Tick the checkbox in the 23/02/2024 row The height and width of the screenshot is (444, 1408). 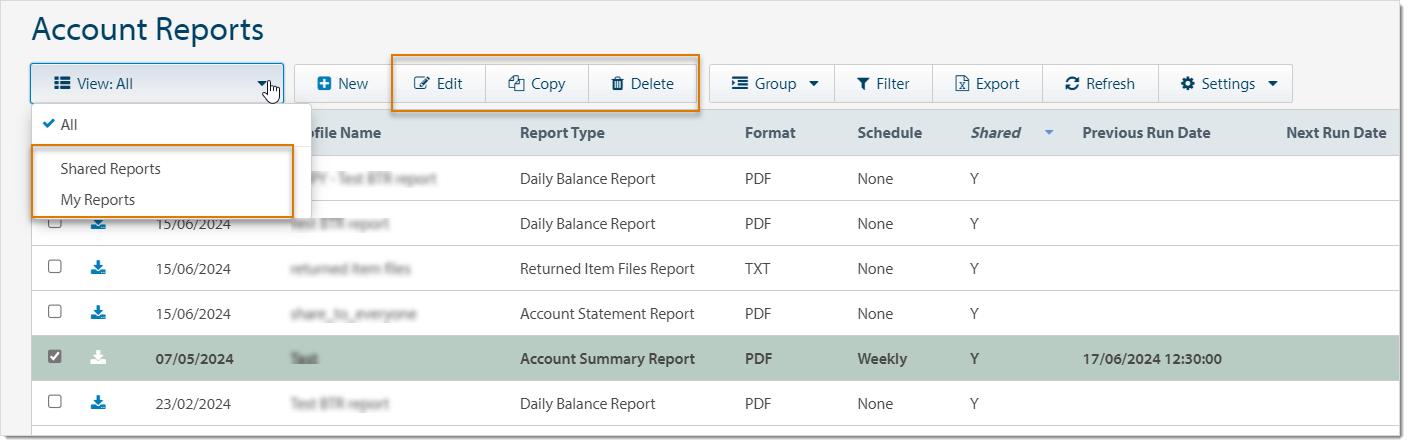(x=55, y=402)
